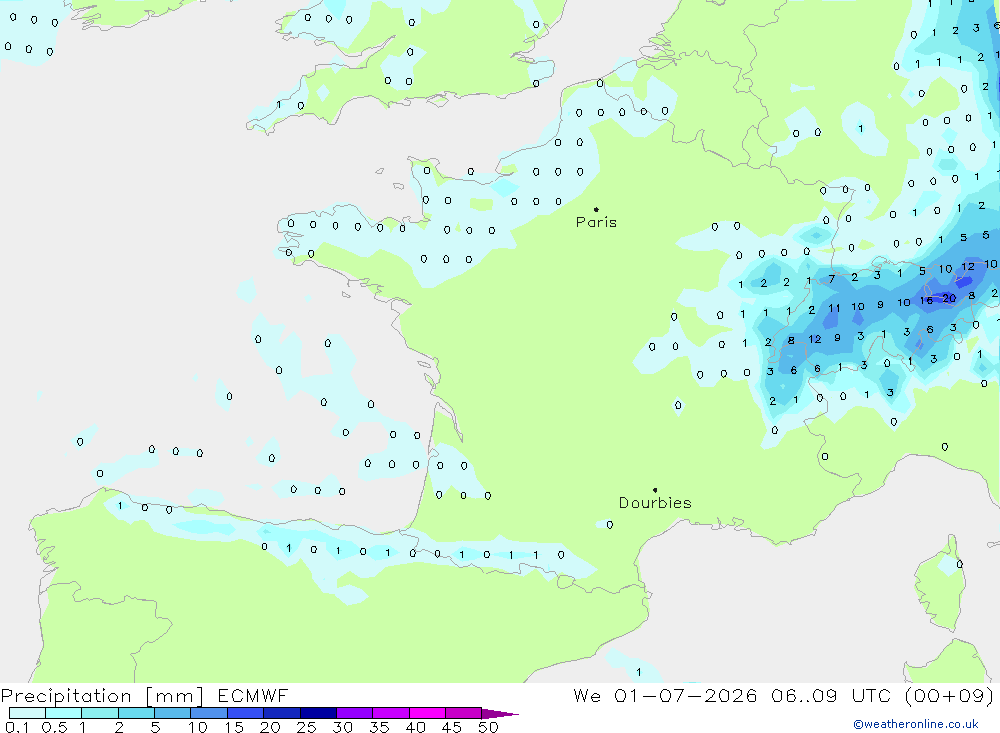Select the black dot marking Paris

tap(596, 209)
